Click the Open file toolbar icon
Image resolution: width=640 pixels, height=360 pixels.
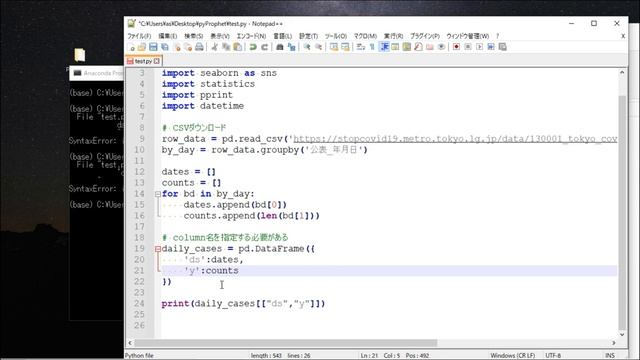(142, 47)
